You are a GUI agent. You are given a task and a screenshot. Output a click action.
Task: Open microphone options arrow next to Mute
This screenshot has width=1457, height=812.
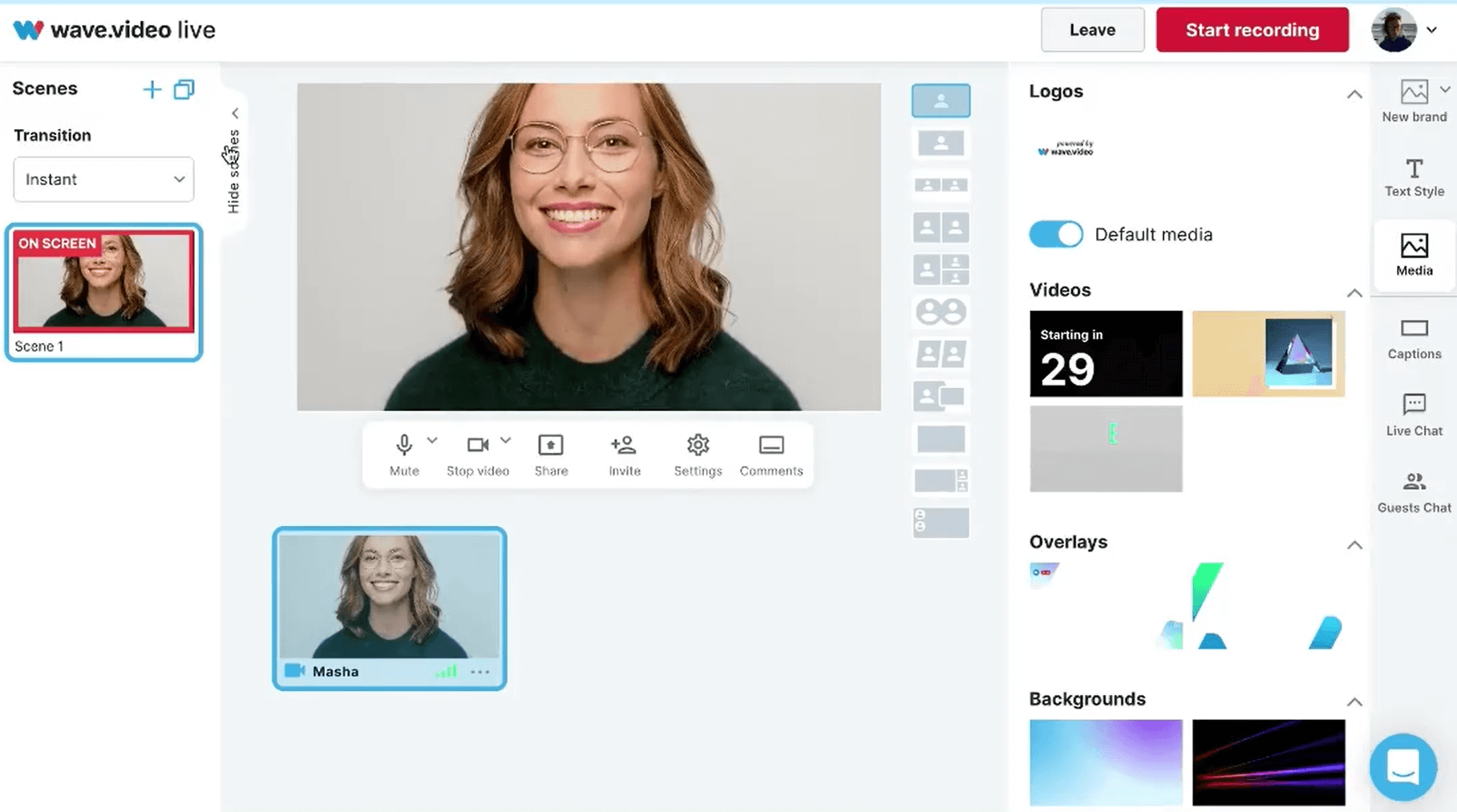coord(432,440)
